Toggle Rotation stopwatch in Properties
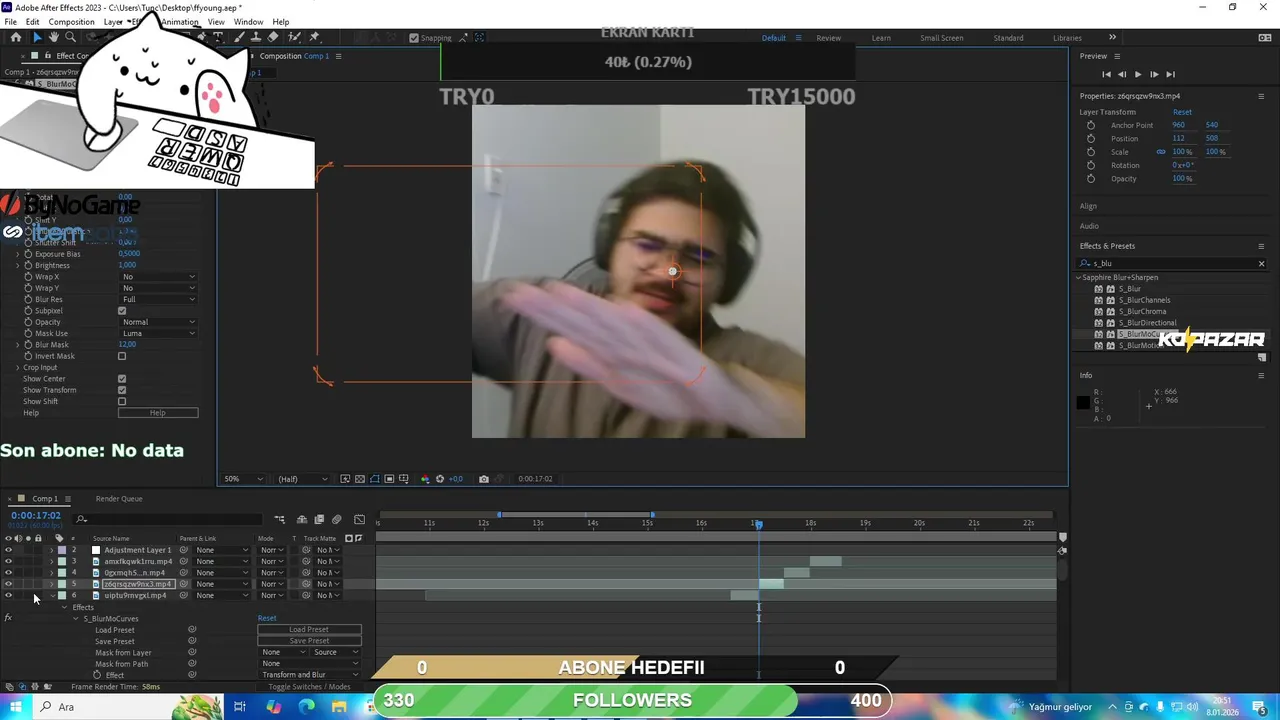1280x720 pixels. pos(1091,165)
